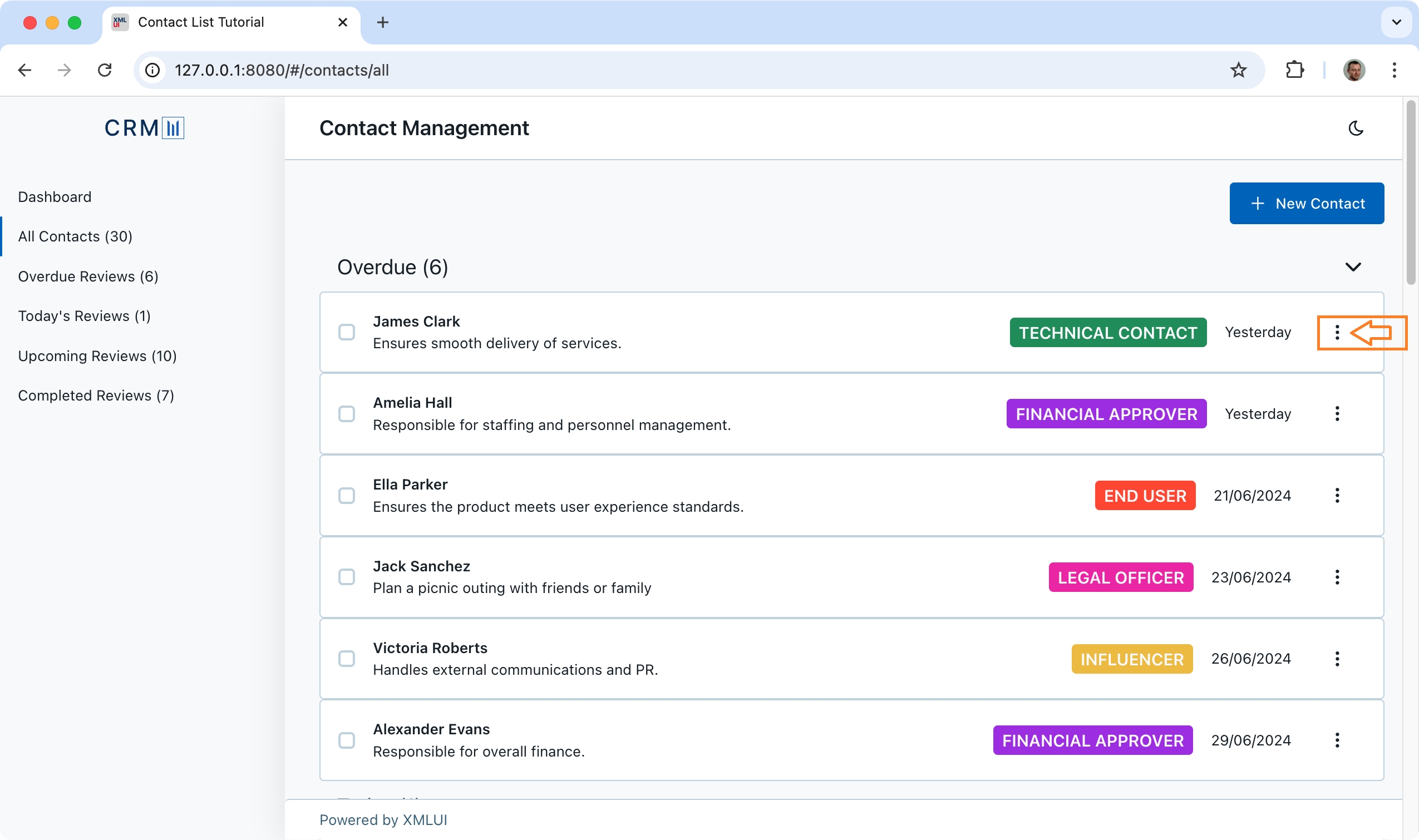This screenshot has height=840, width=1419.
Task: Open the kebab menu for Alexander Evans
Action: [x=1337, y=740]
